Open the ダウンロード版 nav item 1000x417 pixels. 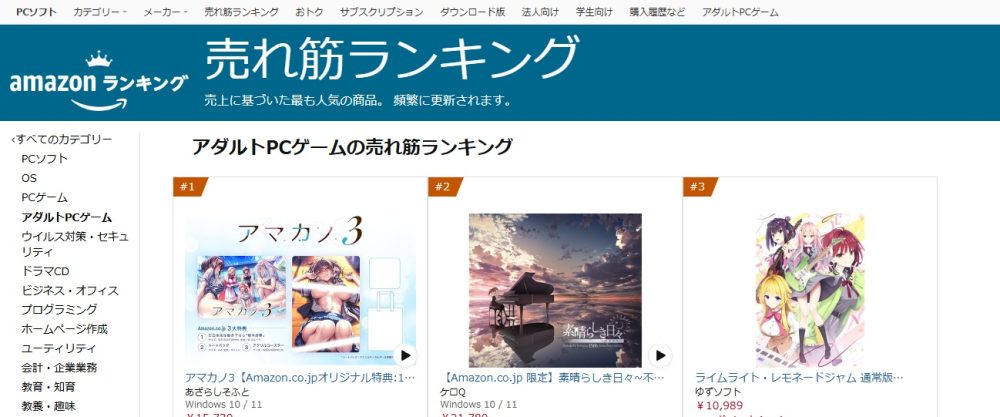pyautogui.click(x=473, y=11)
